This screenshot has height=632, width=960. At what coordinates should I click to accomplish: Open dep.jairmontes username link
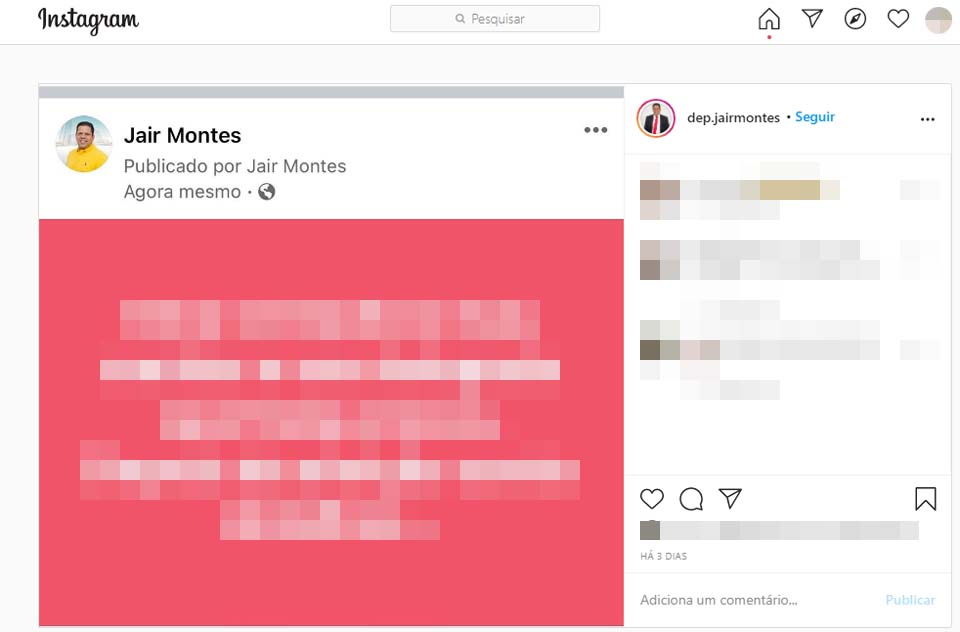pos(733,118)
